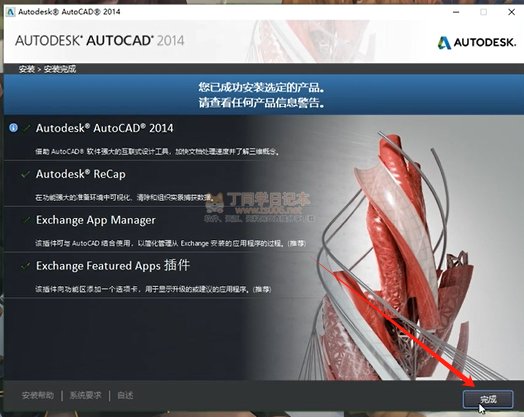
Task: Click the checkmark next to Autodesk ReCap
Action: (x=25, y=174)
